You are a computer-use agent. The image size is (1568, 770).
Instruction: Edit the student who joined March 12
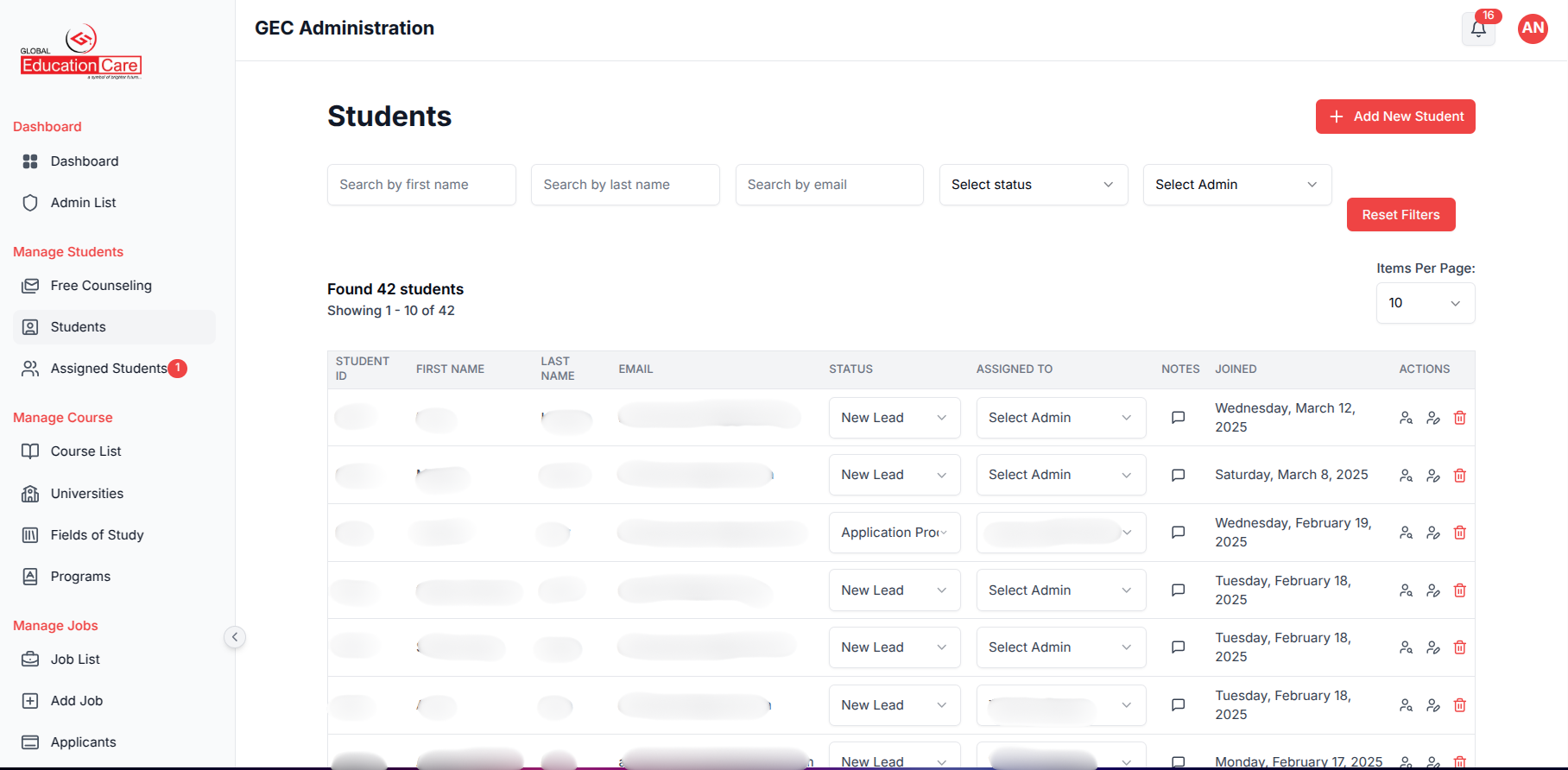[1432, 418]
